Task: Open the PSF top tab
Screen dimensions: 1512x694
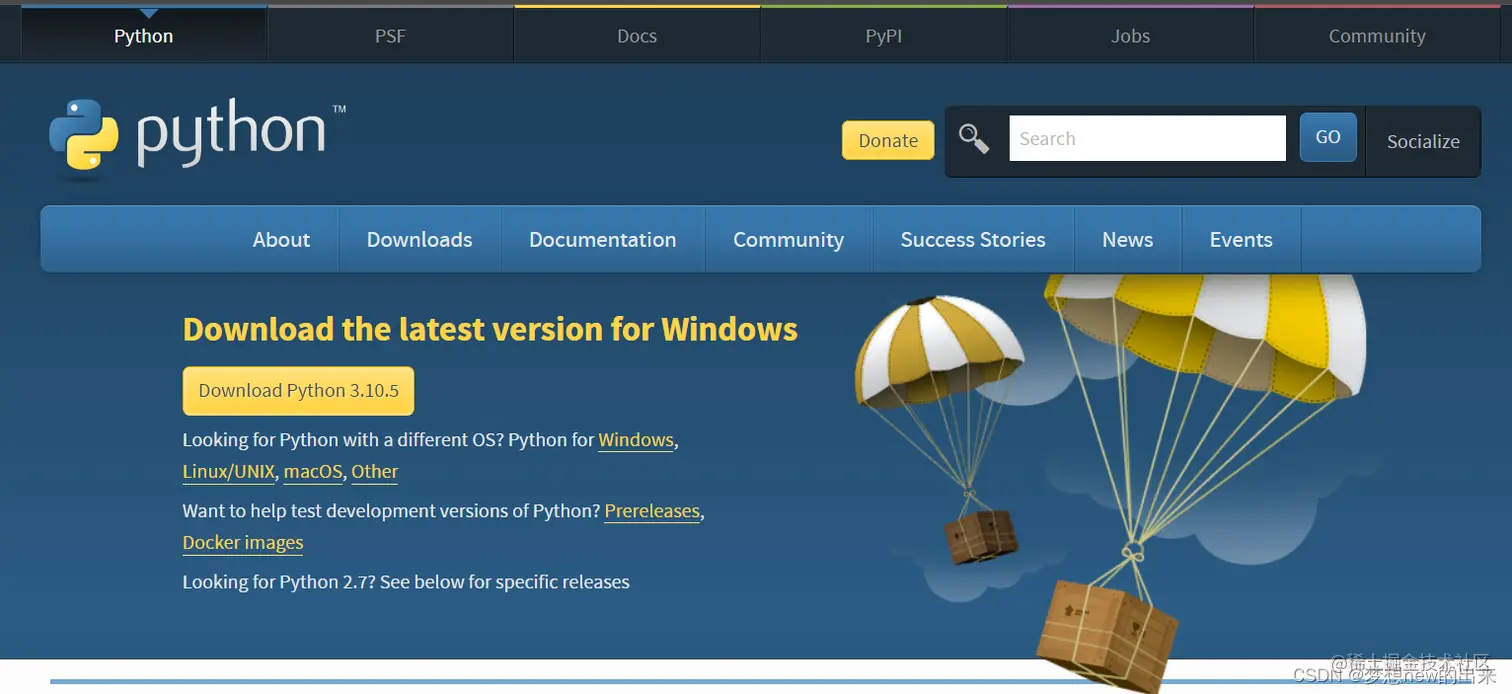Action: (390, 36)
